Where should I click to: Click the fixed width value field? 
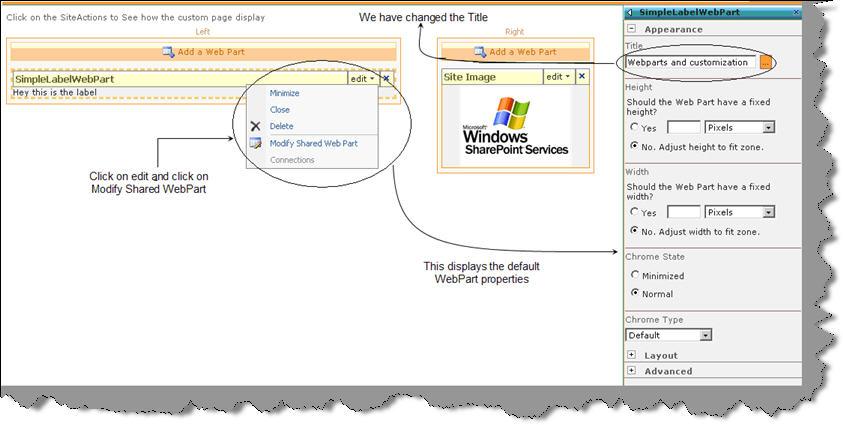click(683, 212)
